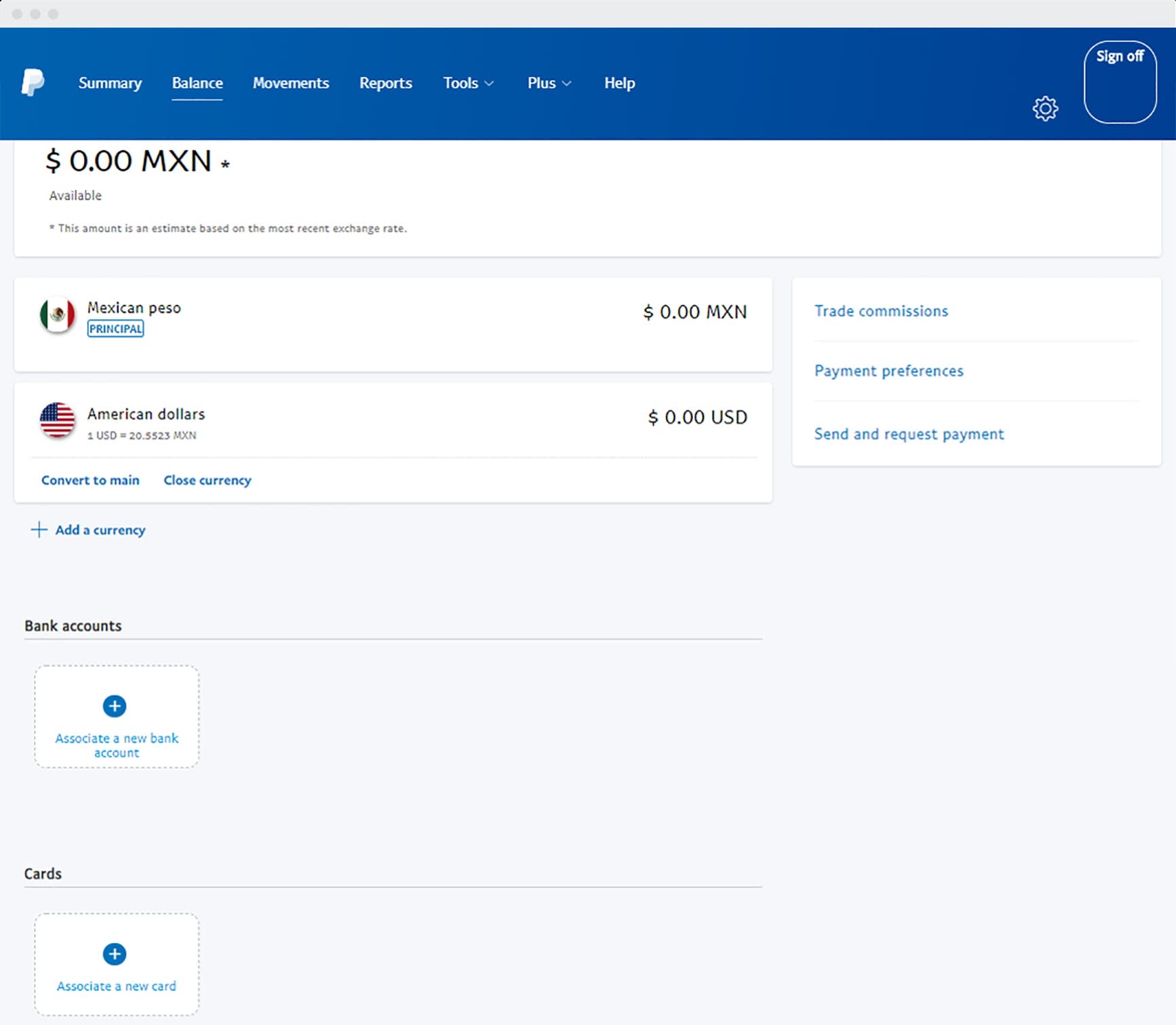Image resolution: width=1176 pixels, height=1025 pixels.
Task: Select the Balance tab
Action: click(x=197, y=83)
